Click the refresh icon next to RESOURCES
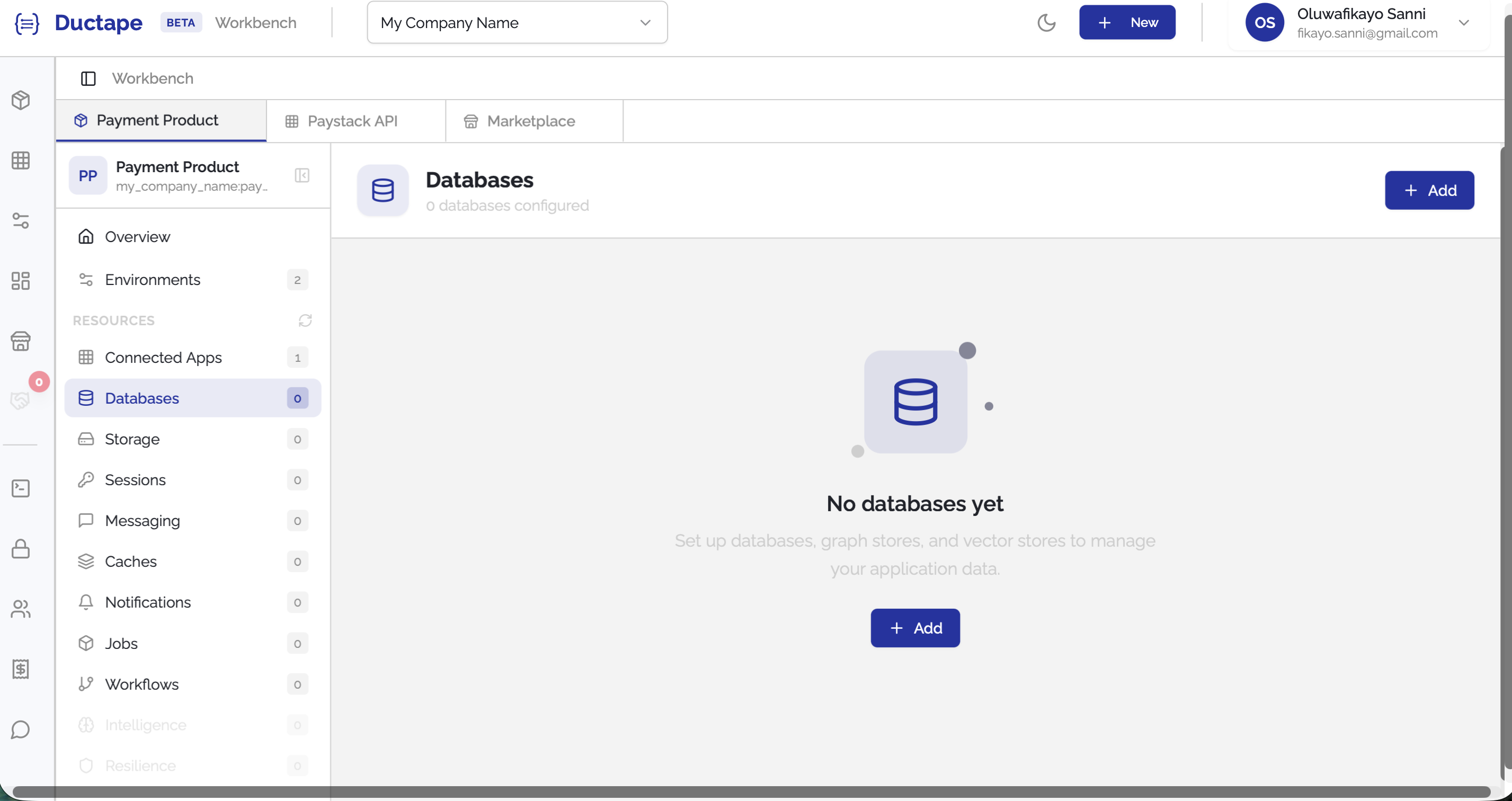 [304, 321]
